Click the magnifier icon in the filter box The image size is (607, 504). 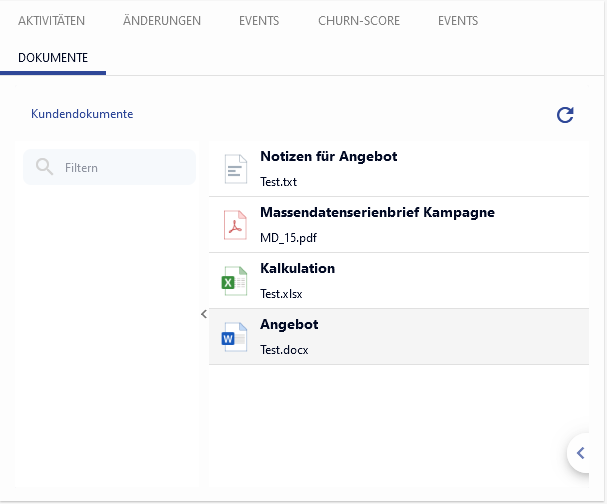(x=44, y=167)
